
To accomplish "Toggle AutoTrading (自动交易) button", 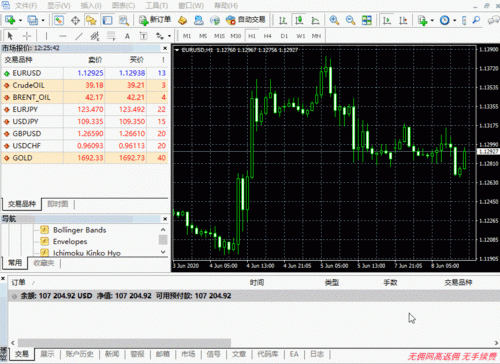I will coord(246,20).
